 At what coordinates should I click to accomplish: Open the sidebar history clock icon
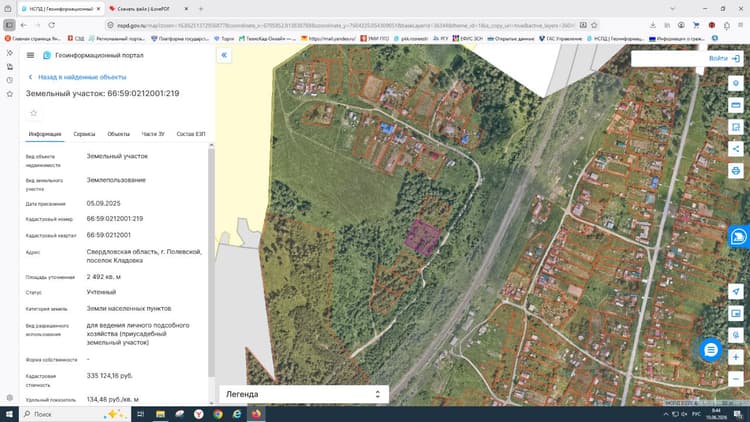click(10, 80)
